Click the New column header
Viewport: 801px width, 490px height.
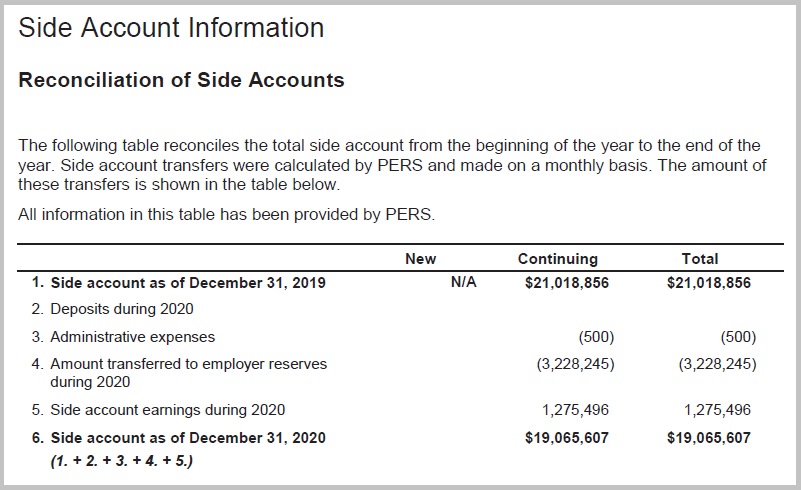pos(420,259)
